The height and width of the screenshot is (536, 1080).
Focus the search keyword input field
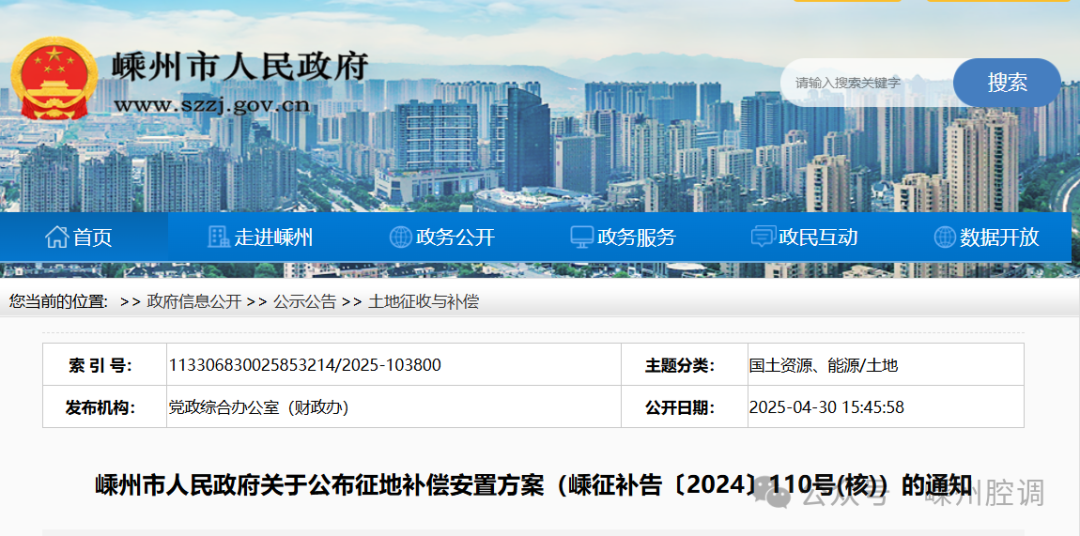point(868,83)
